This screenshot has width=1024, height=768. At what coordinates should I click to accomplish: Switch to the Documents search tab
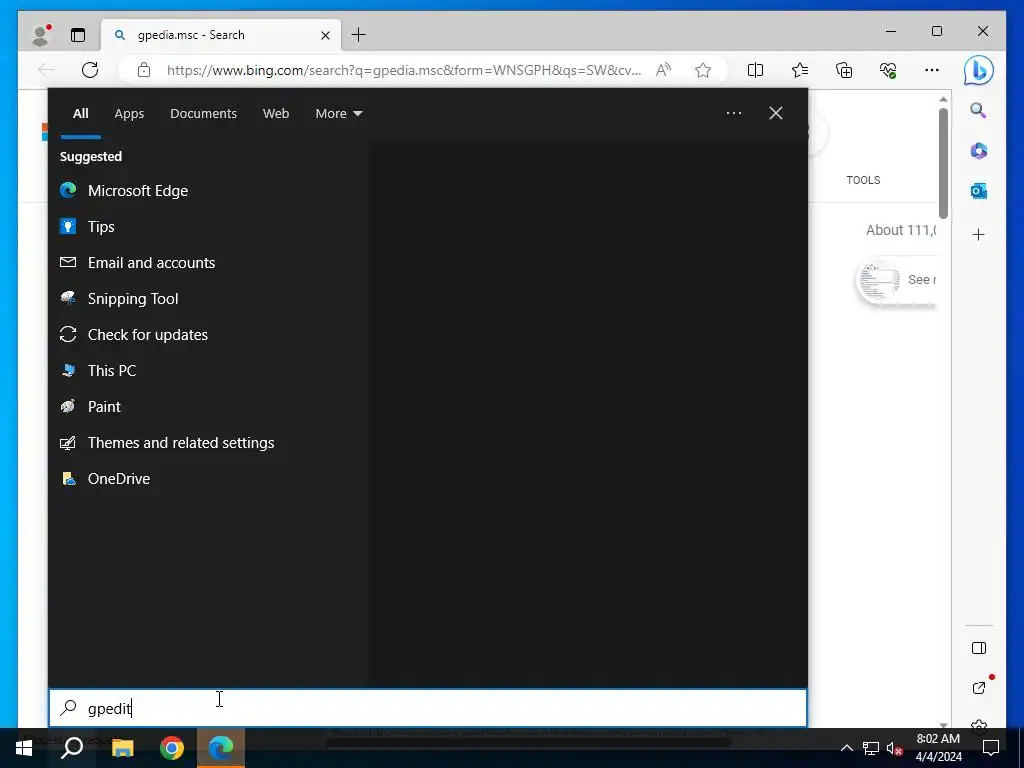pyautogui.click(x=203, y=114)
